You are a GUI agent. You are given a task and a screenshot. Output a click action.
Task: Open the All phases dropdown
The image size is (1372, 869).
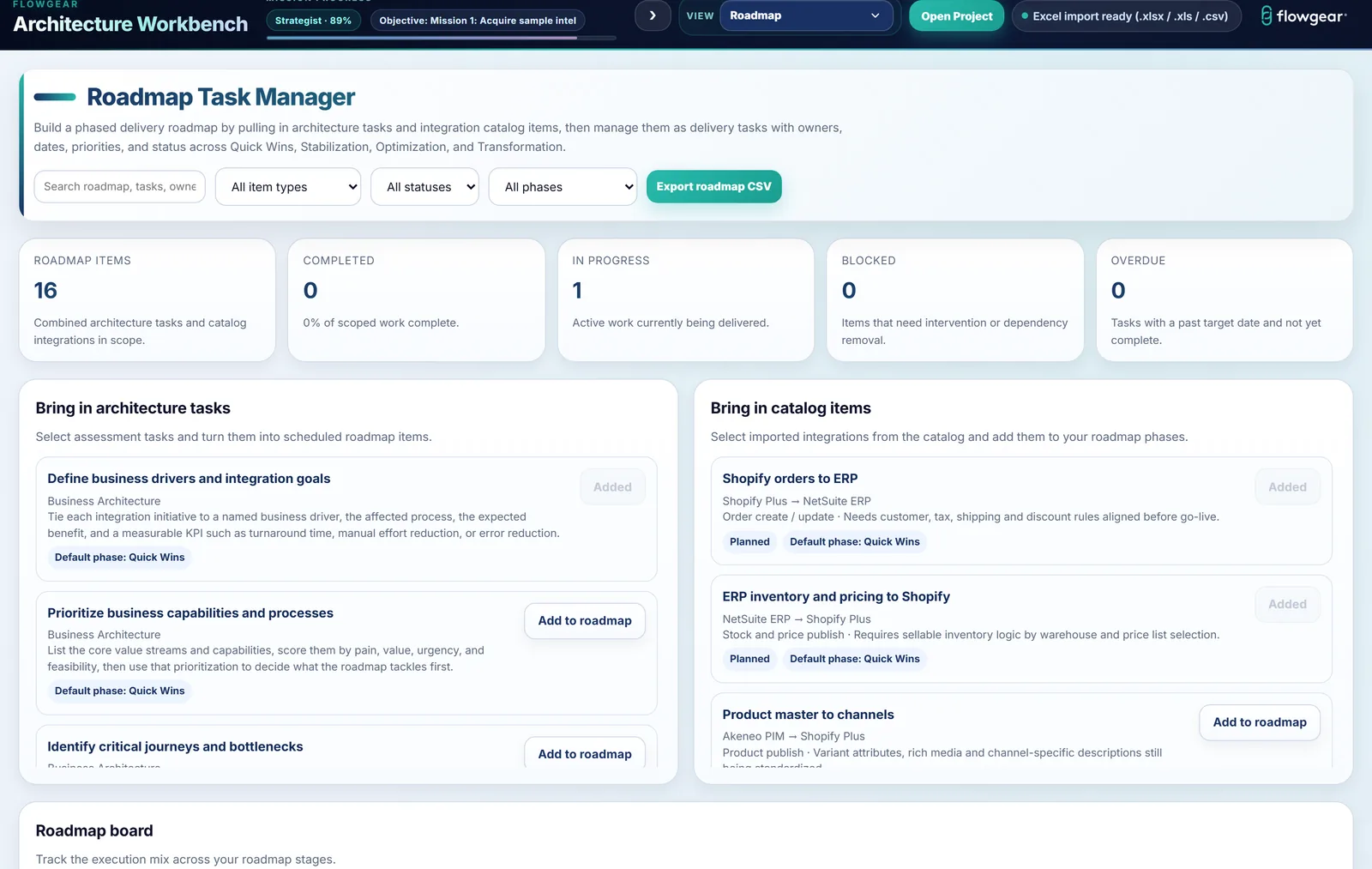click(x=563, y=186)
